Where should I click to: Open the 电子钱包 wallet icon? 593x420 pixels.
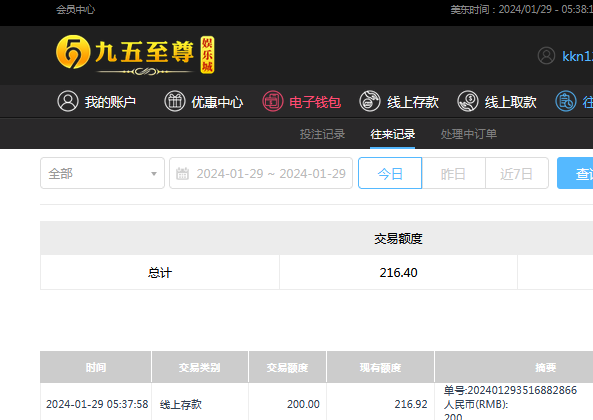point(273,101)
